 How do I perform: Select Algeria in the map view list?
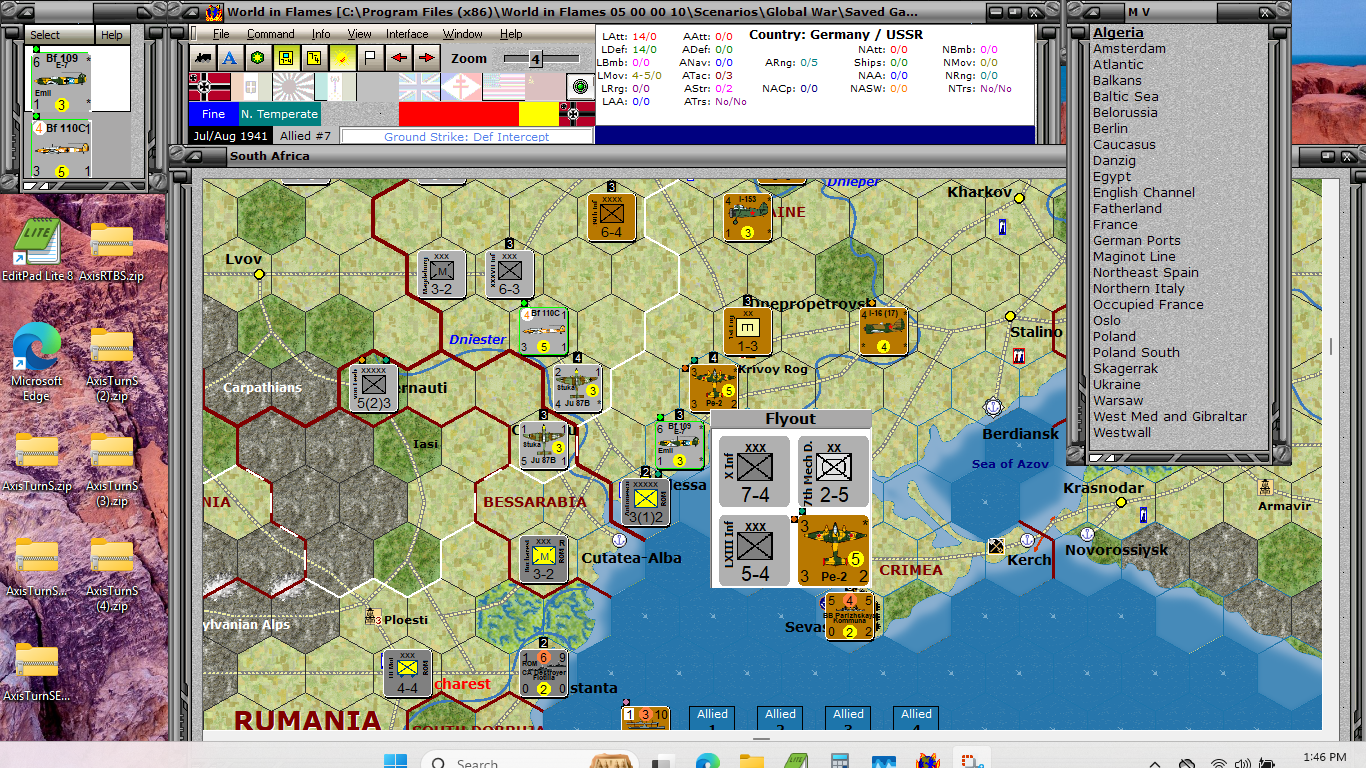(x=1118, y=33)
